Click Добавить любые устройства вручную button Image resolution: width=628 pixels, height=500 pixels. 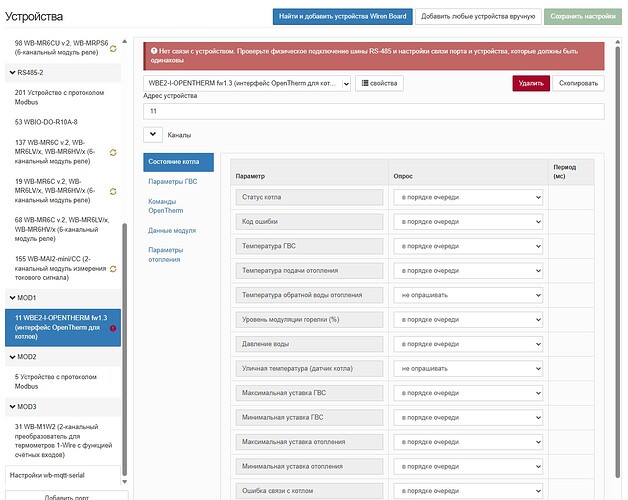point(478,16)
